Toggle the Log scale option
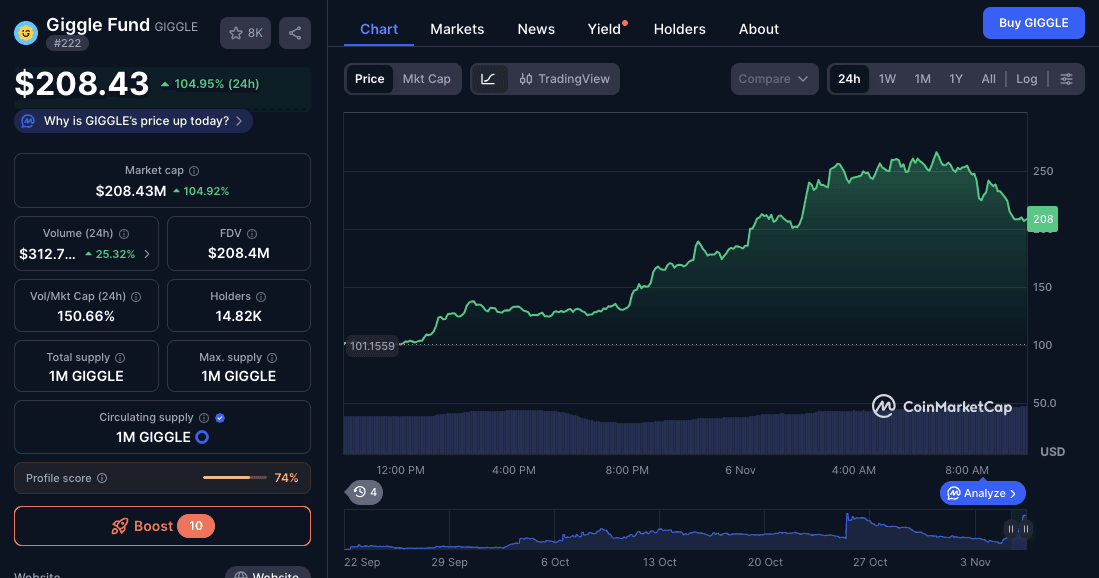Viewport: 1099px width, 578px height. [x=1026, y=79]
